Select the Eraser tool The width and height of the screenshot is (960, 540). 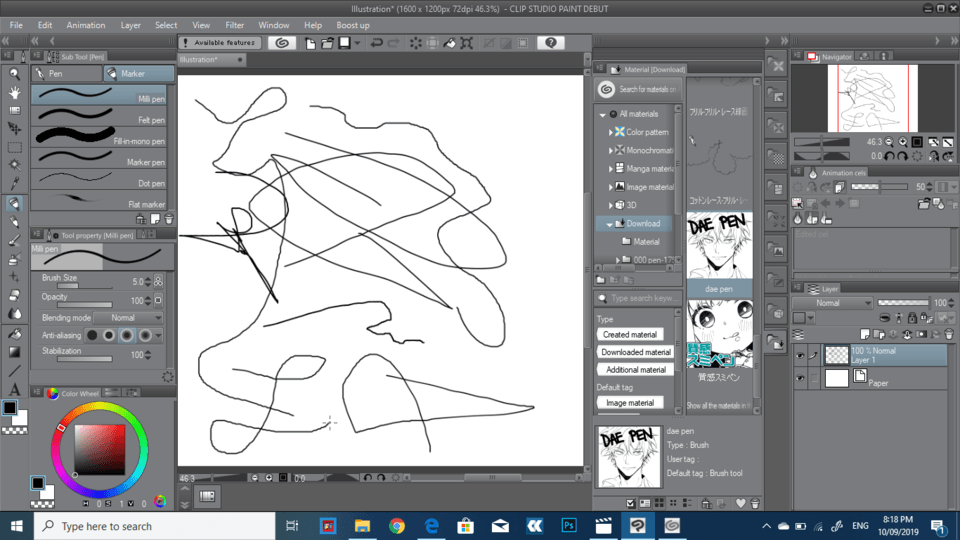pyautogui.click(x=14, y=295)
